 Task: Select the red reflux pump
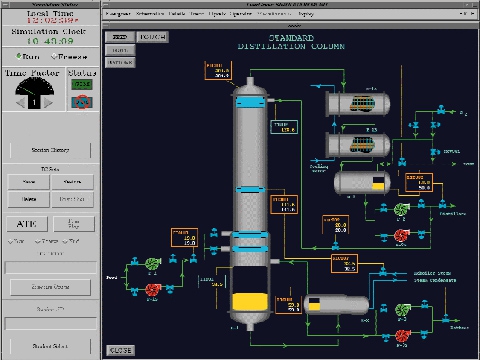click(x=401, y=235)
